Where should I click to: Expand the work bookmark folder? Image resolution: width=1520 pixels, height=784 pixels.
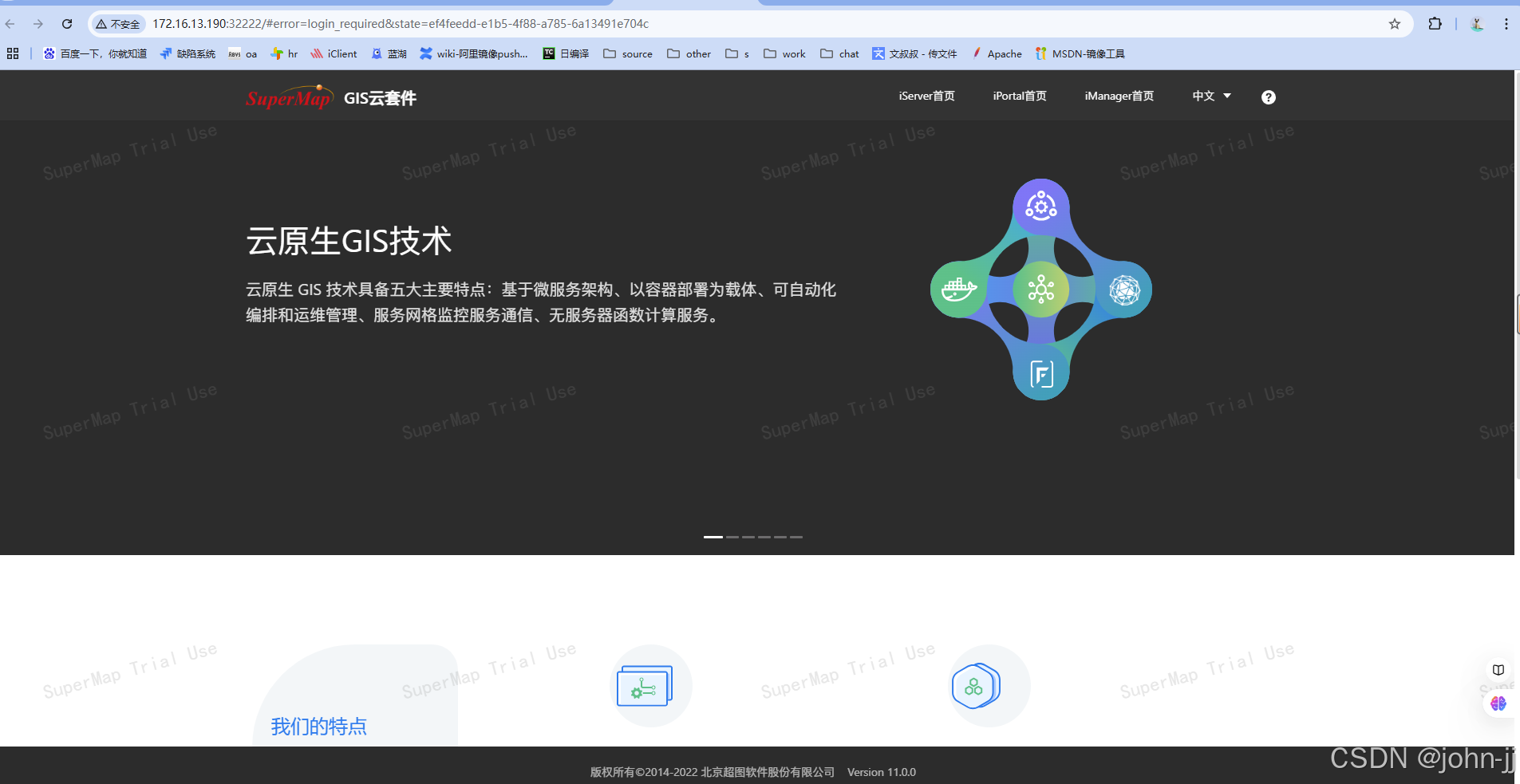pyautogui.click(x=784, y=53)
